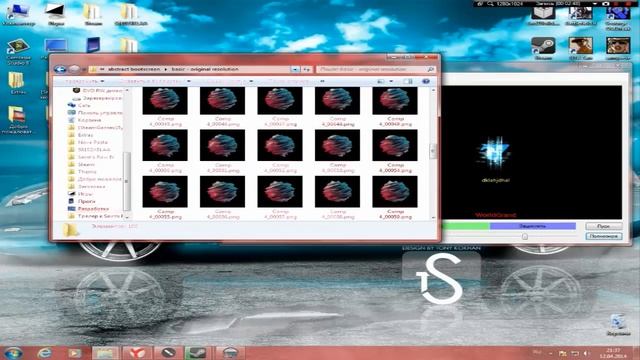Click the green progress bar segment
This screenshot has width=640, height=360.
(x=465, y=226)
